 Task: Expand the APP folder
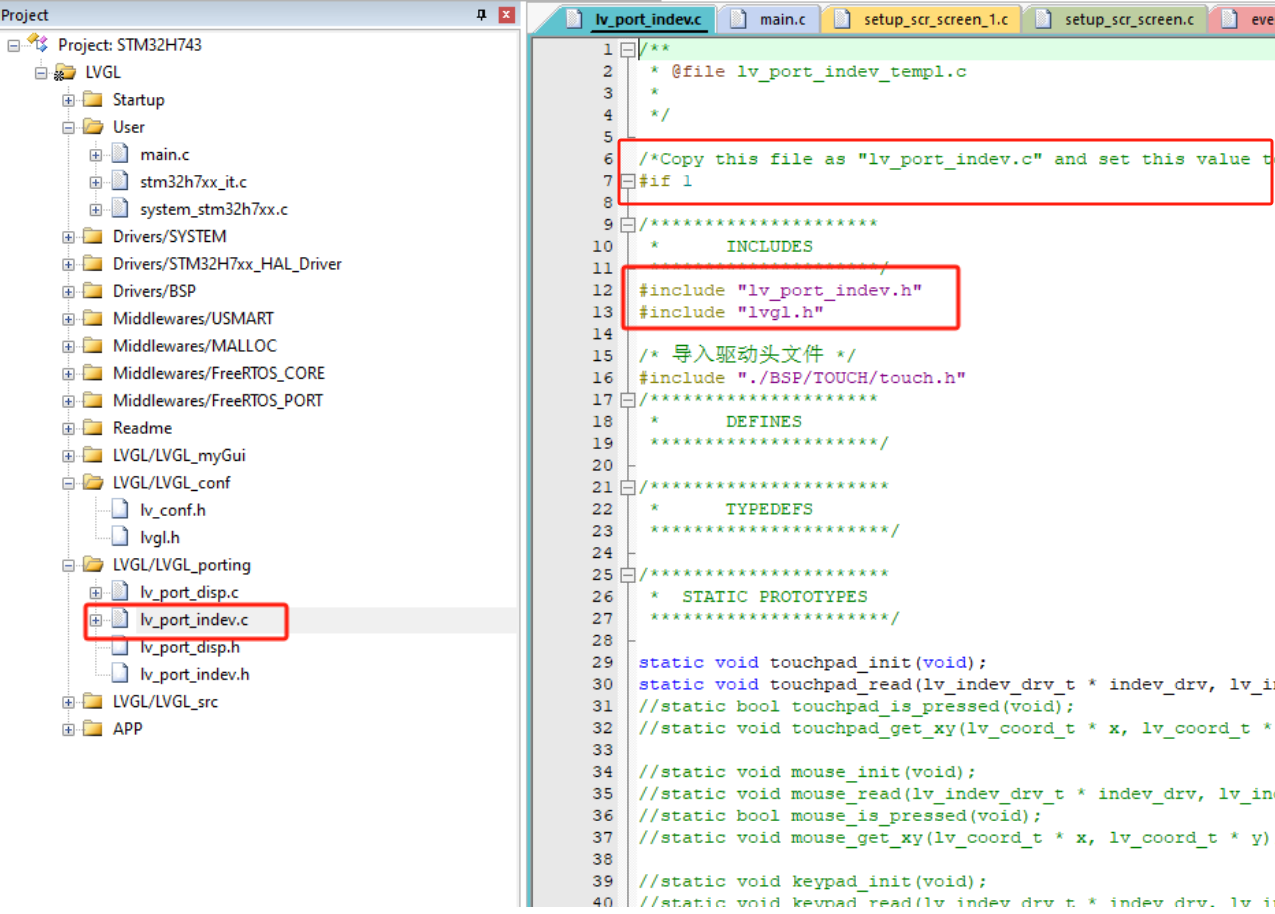pos(68,729)
